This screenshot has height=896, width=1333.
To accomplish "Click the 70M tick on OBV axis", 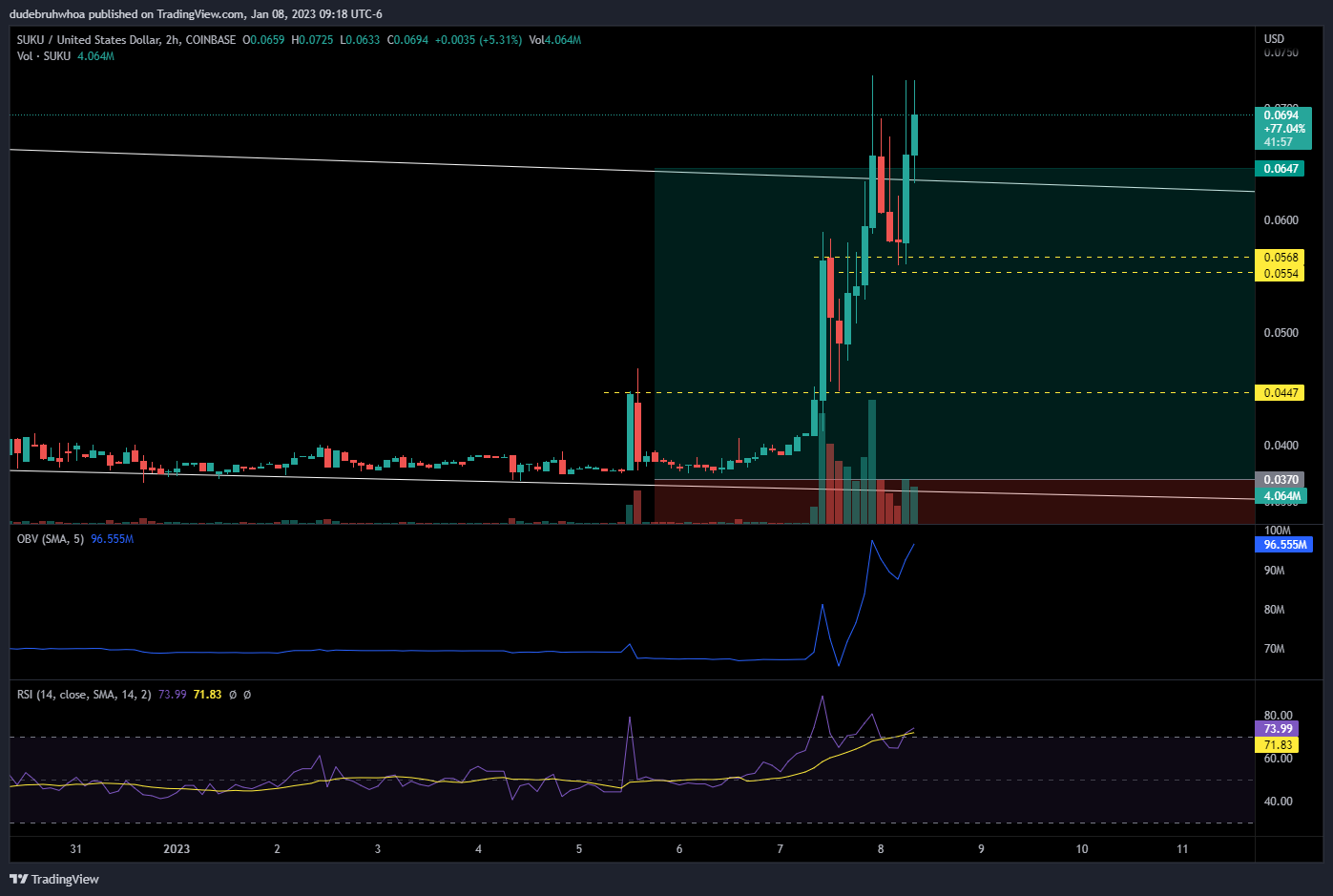I will (1274, 649).
